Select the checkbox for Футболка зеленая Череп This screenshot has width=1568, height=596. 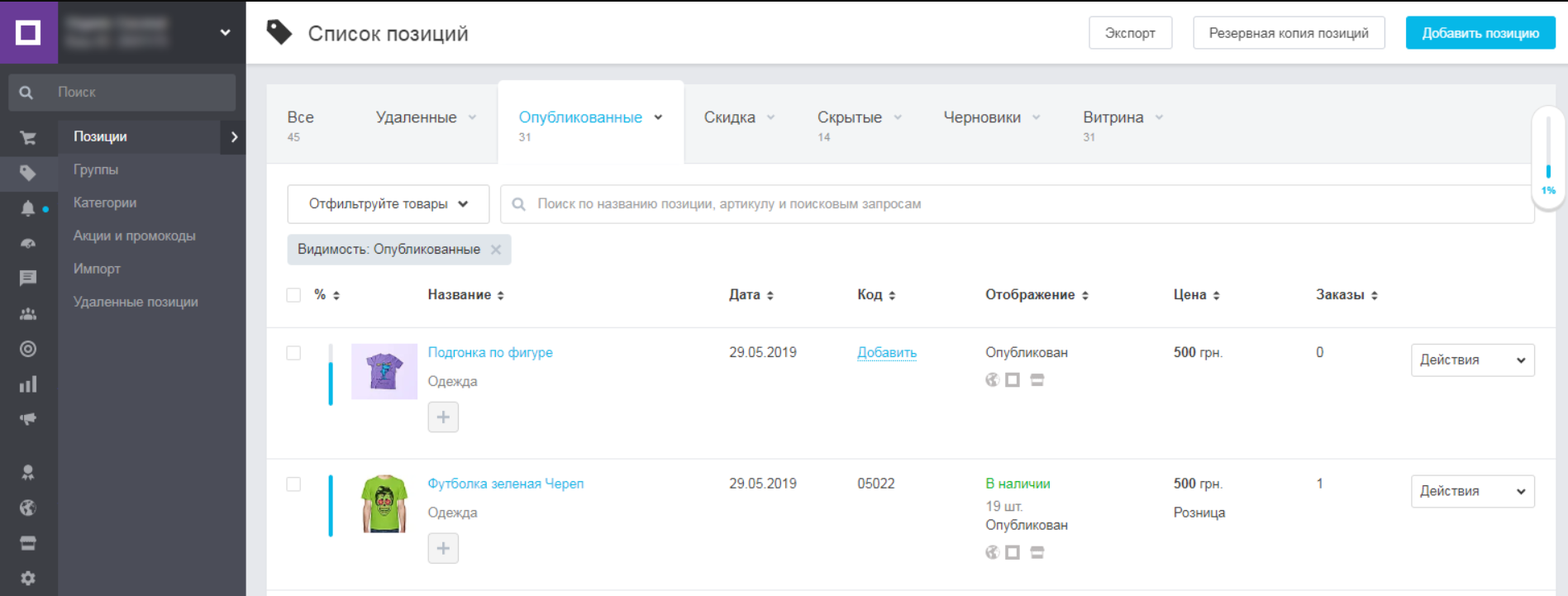(x=293, y=484)
